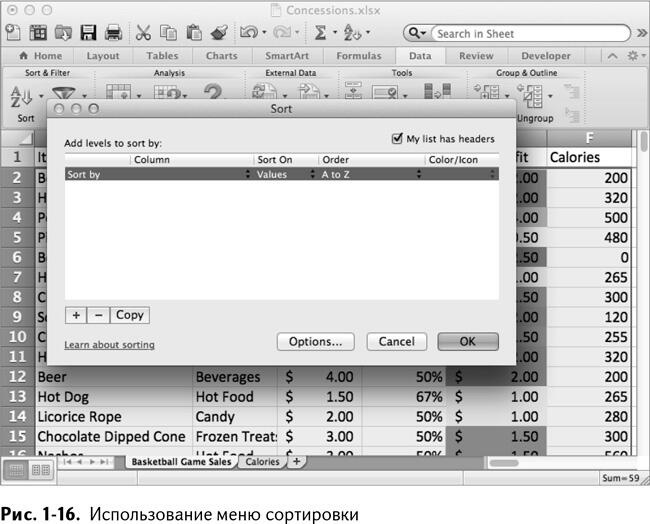Open the Sort On Values dropdown
This screenshot has width=650, height=524.
[x=285, y=174]
